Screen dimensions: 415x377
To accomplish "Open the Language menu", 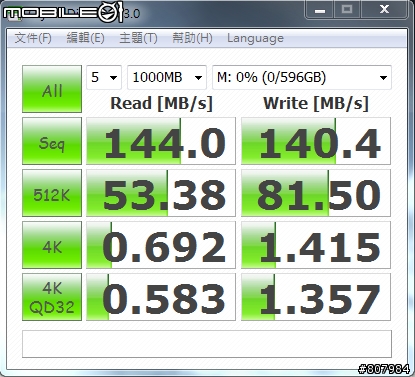I will [x=255, y=38].
